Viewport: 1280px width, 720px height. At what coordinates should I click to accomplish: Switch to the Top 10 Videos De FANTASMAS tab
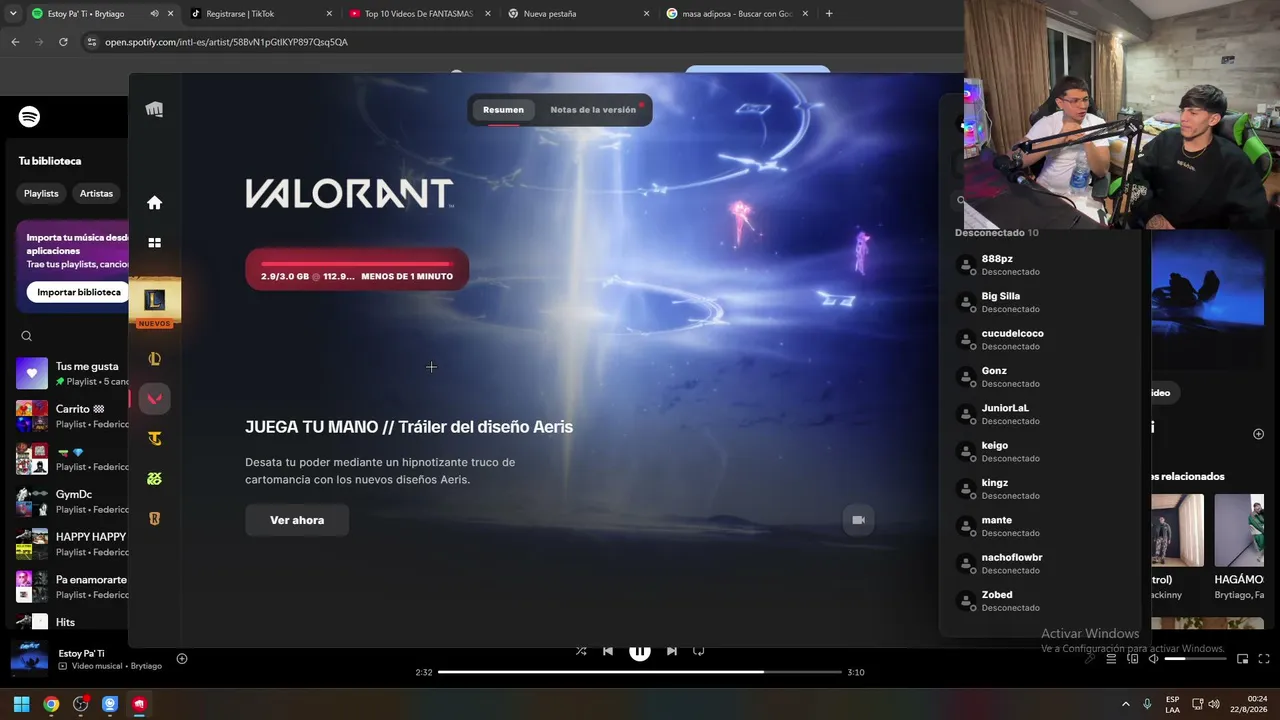[420, 14]
